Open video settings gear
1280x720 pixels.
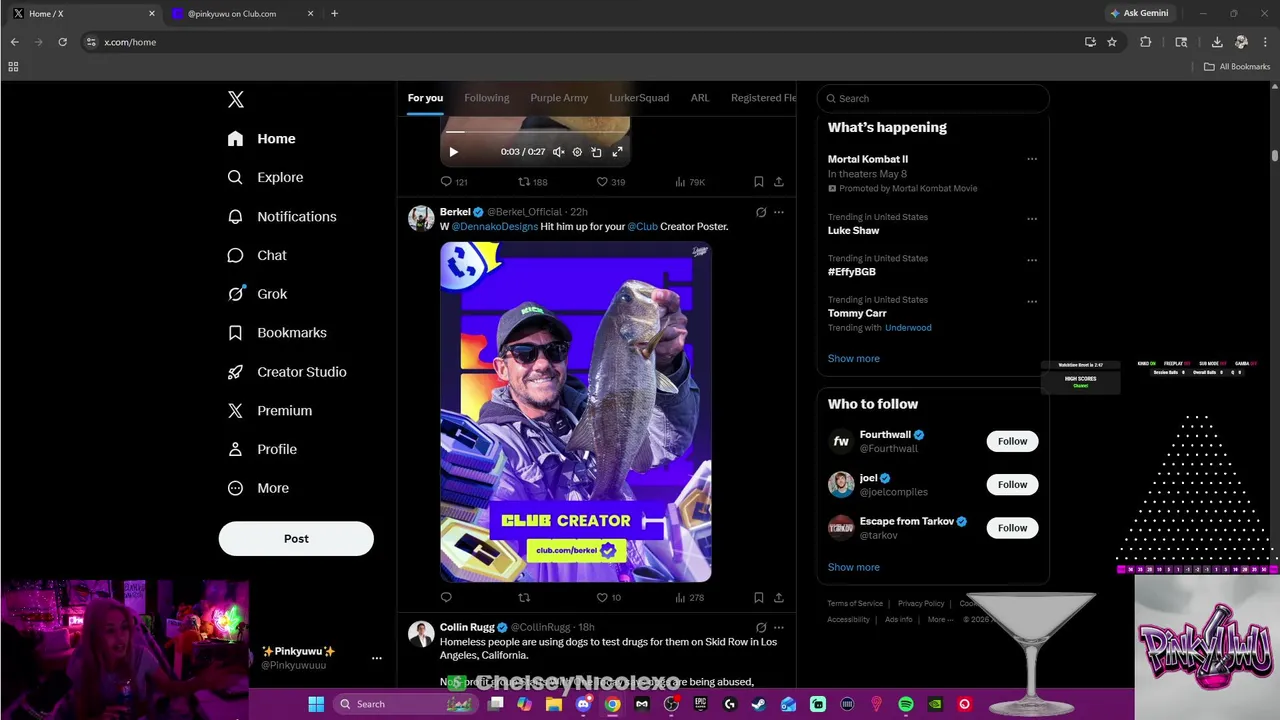point(577,152)
